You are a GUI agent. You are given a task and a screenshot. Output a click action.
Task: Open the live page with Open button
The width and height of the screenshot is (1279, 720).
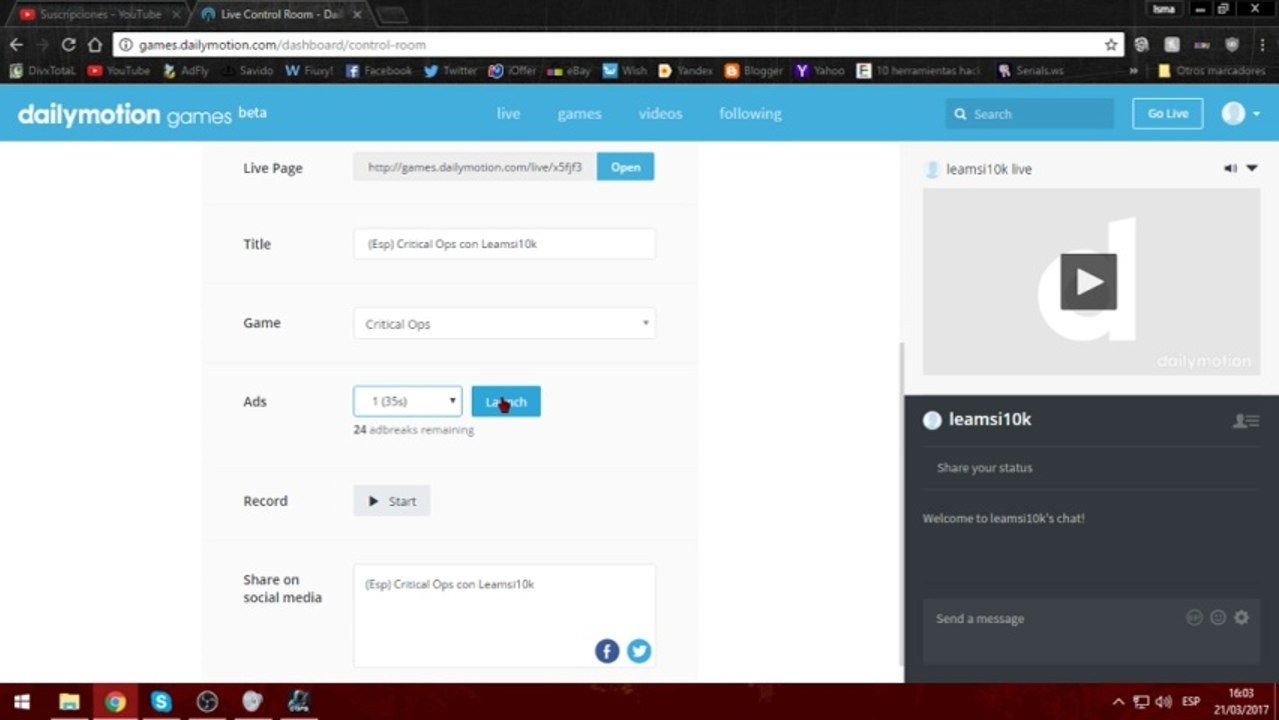coord(625,167)
